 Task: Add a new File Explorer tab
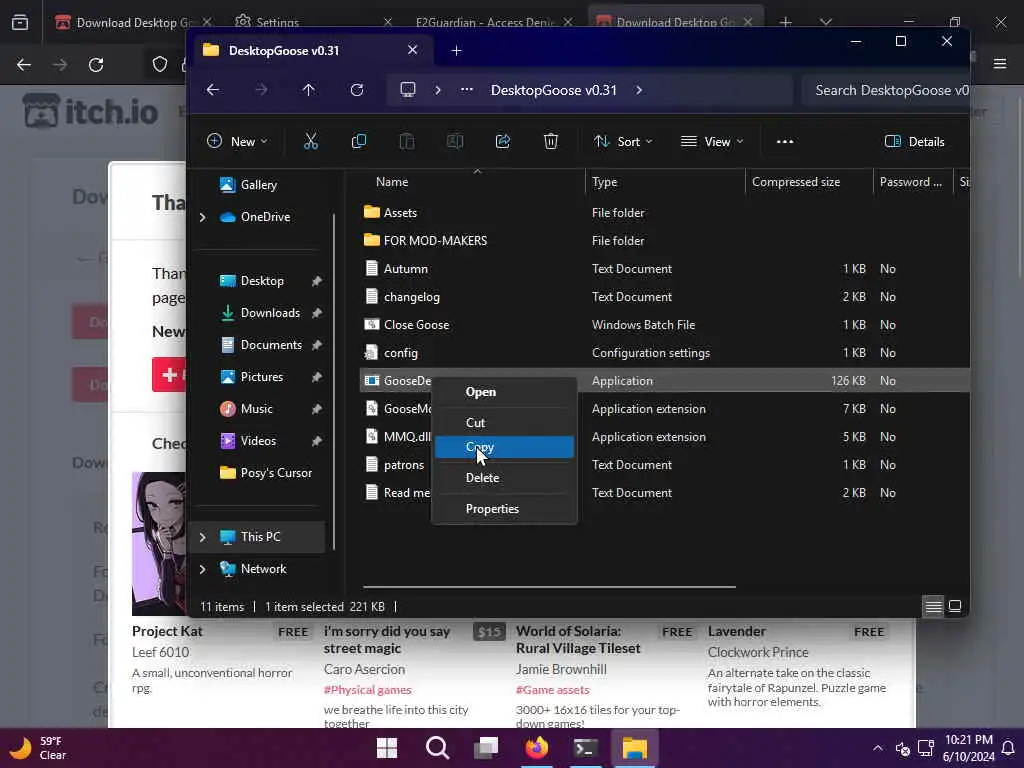click(456, 50)
